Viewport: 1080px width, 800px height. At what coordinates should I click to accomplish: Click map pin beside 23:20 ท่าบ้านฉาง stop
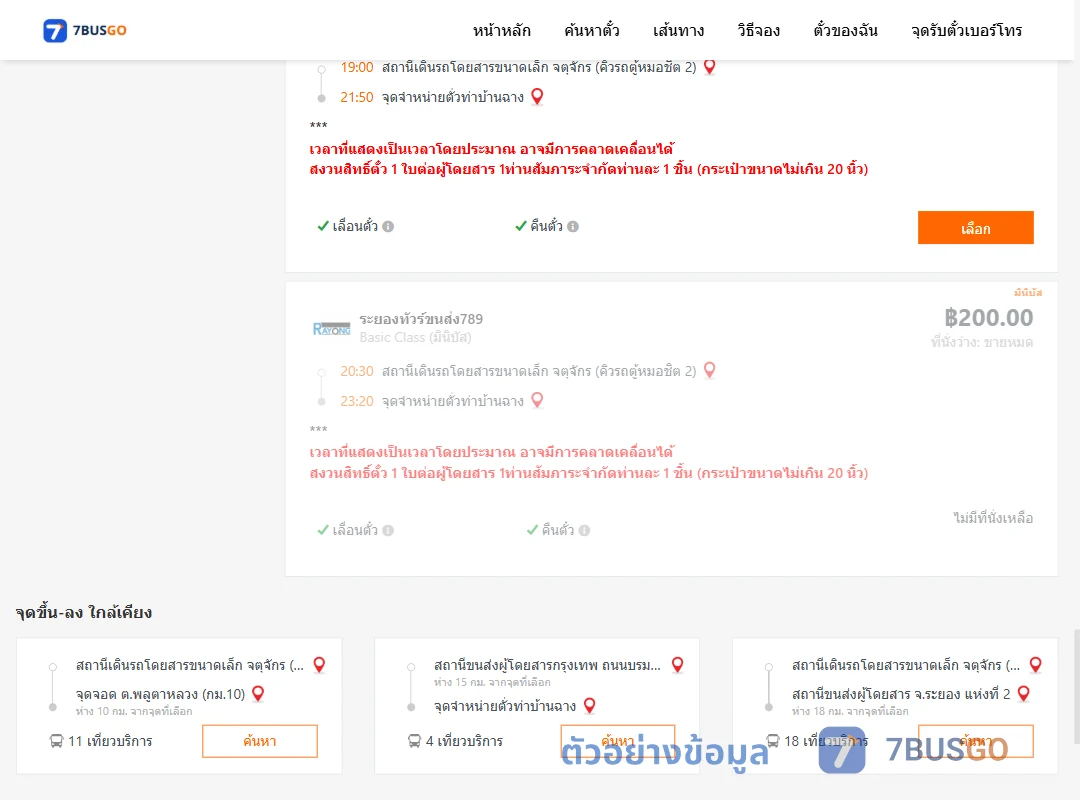[537, 400]
